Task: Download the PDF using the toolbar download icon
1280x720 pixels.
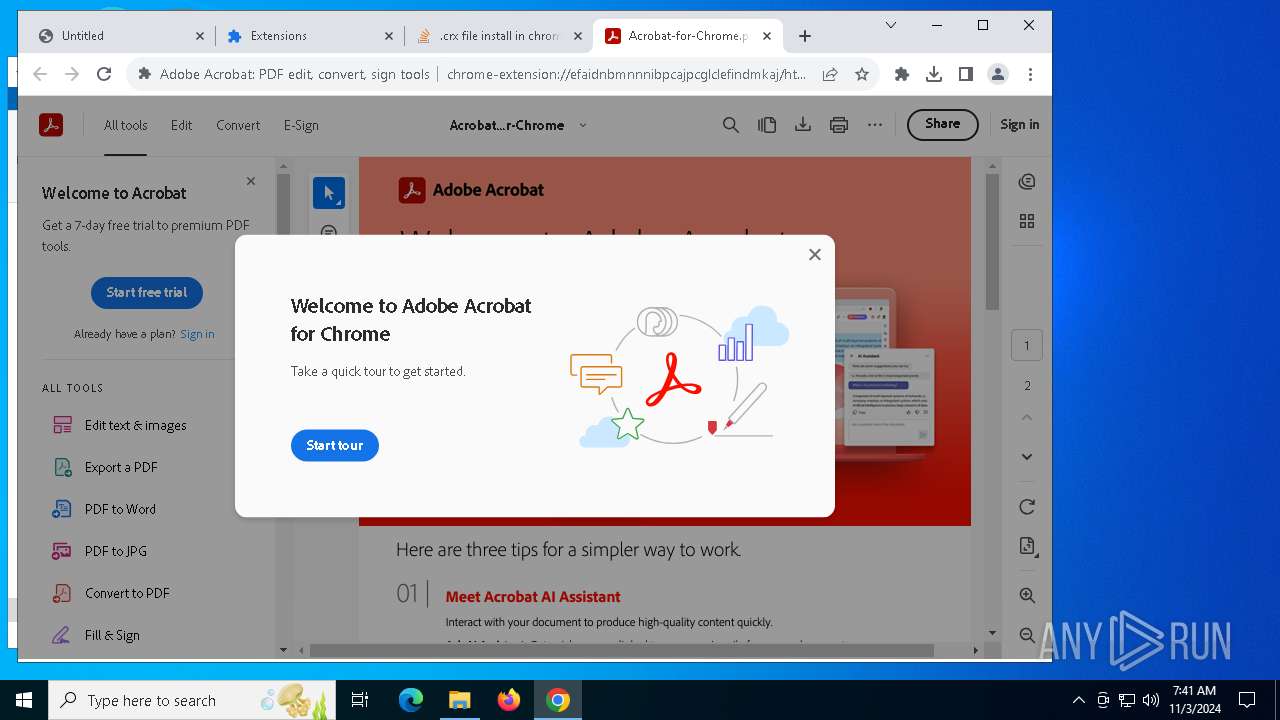Action: click(802, 125)
